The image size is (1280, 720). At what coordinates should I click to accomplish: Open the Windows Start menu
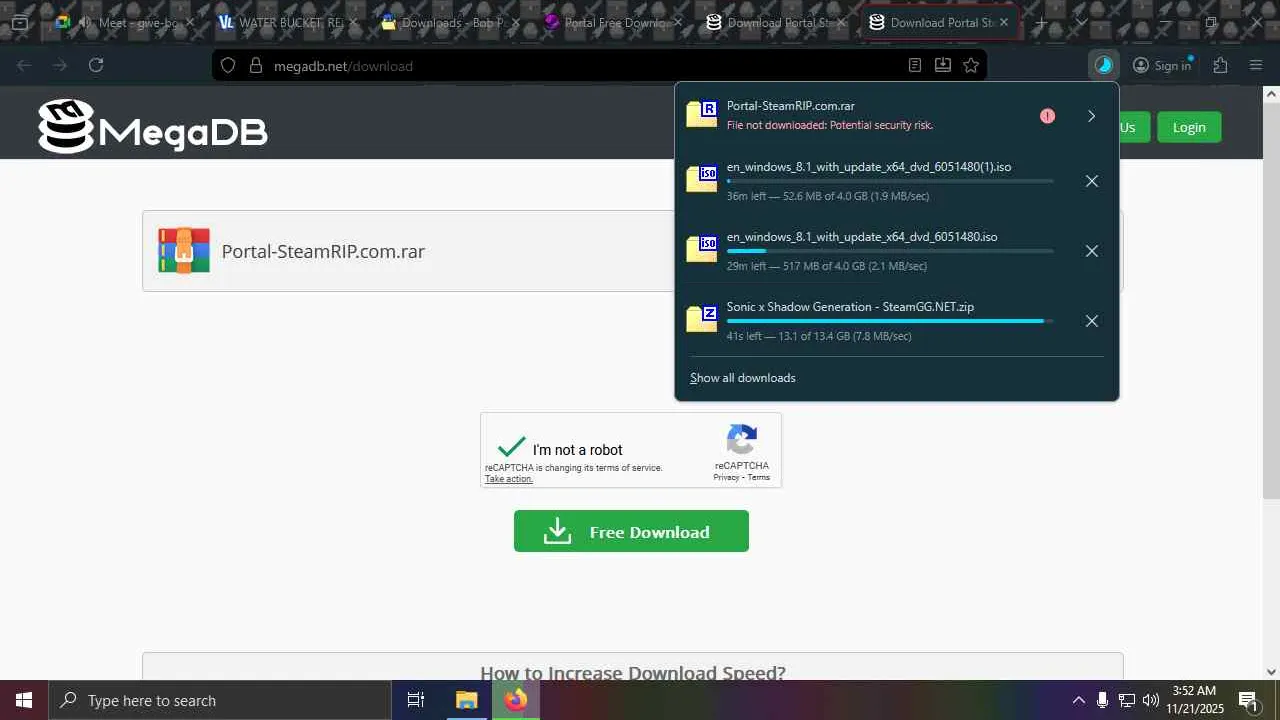[24, 700]
